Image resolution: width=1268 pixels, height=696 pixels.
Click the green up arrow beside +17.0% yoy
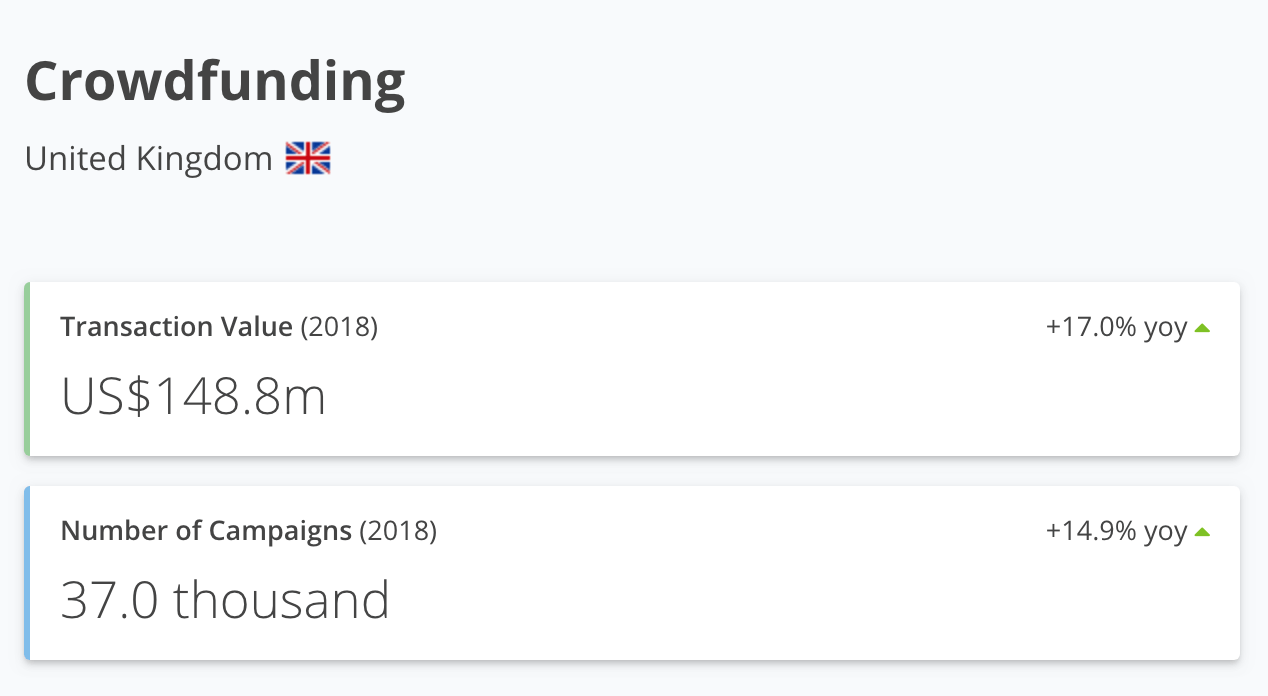(x=1202, y=327)
